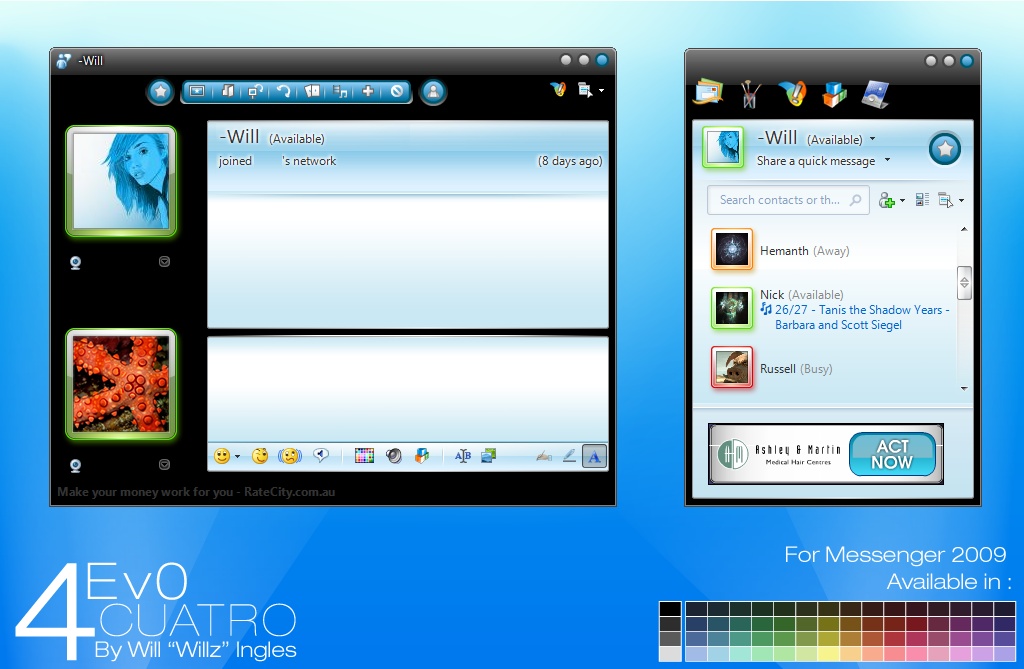Screen dimensions: 1024x669
Task: Open the games cards icon in chat toolbar
Action: tap(312, 91)
